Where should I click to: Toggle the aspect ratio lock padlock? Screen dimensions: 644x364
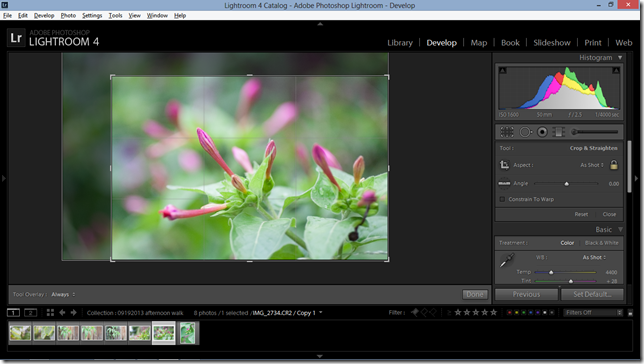pos(614,165)
